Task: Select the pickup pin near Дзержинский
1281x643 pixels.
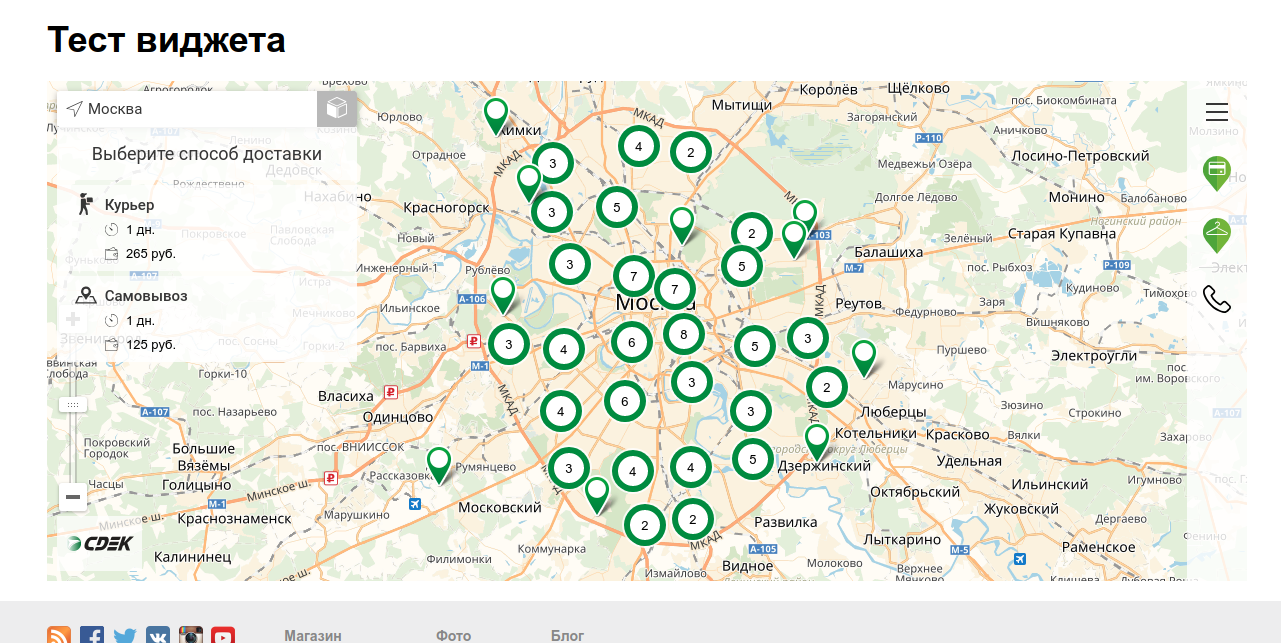Action: [817, 442]
